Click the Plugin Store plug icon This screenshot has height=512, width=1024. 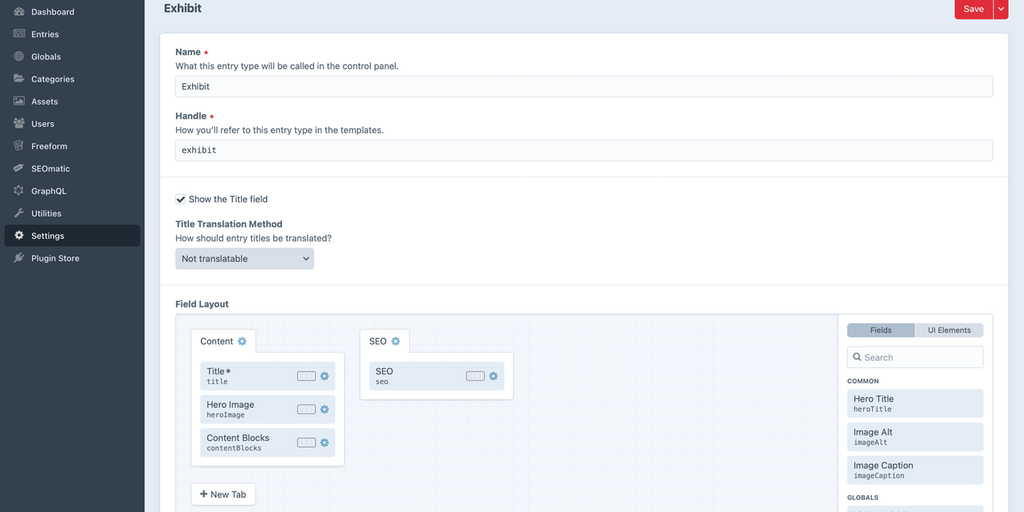click(x=19, y=258)
